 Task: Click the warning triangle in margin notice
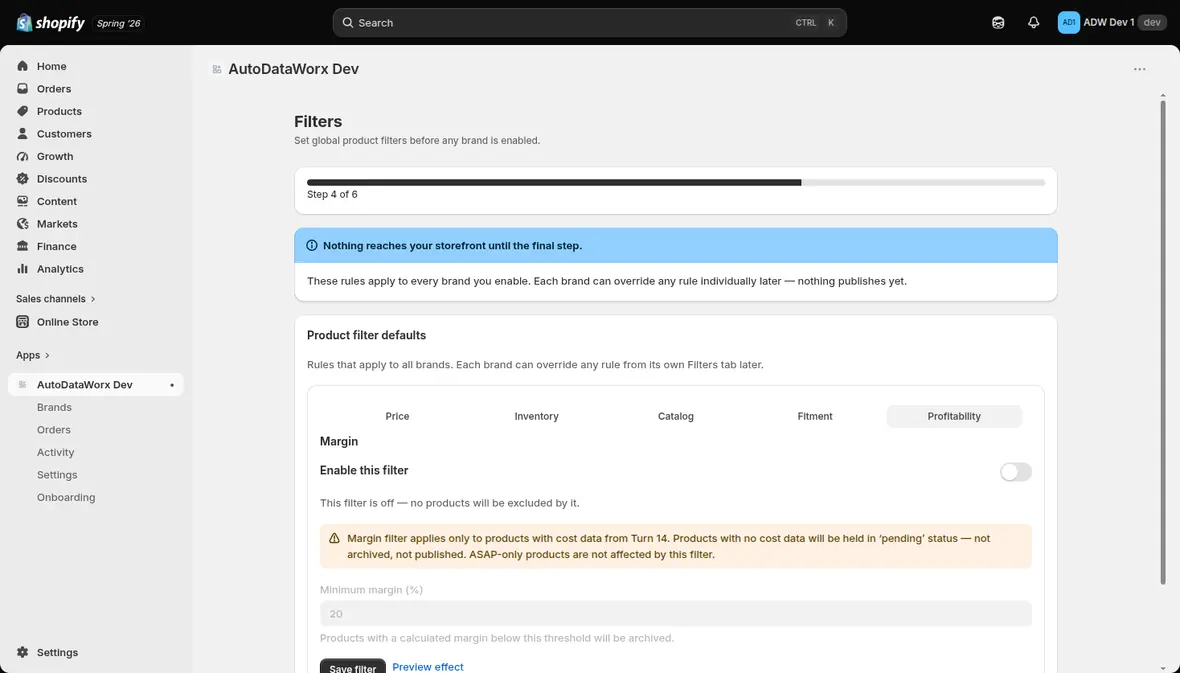[x=334, y=538]
